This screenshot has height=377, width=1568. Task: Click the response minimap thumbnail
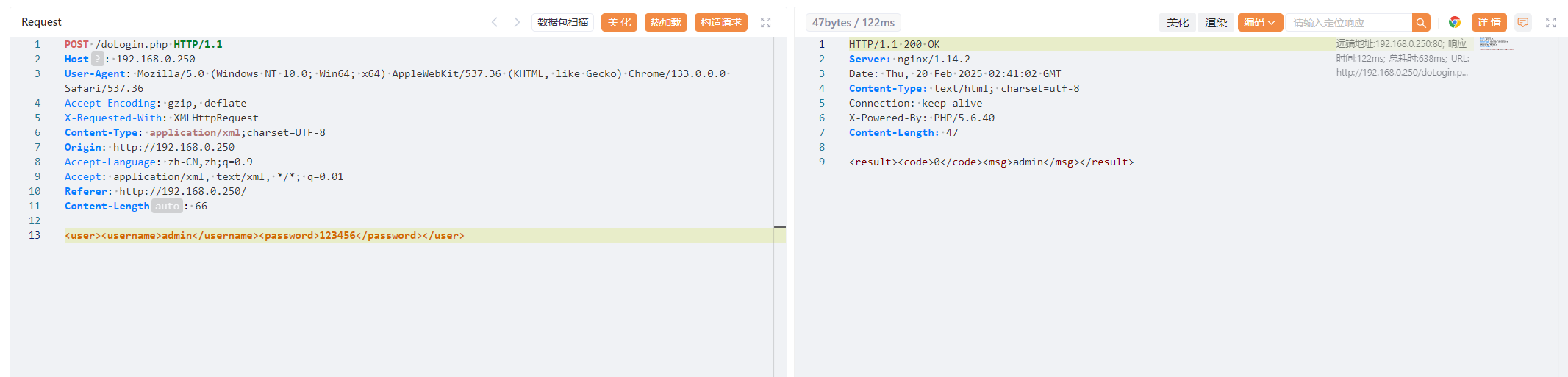click(x=1495, y=44)
